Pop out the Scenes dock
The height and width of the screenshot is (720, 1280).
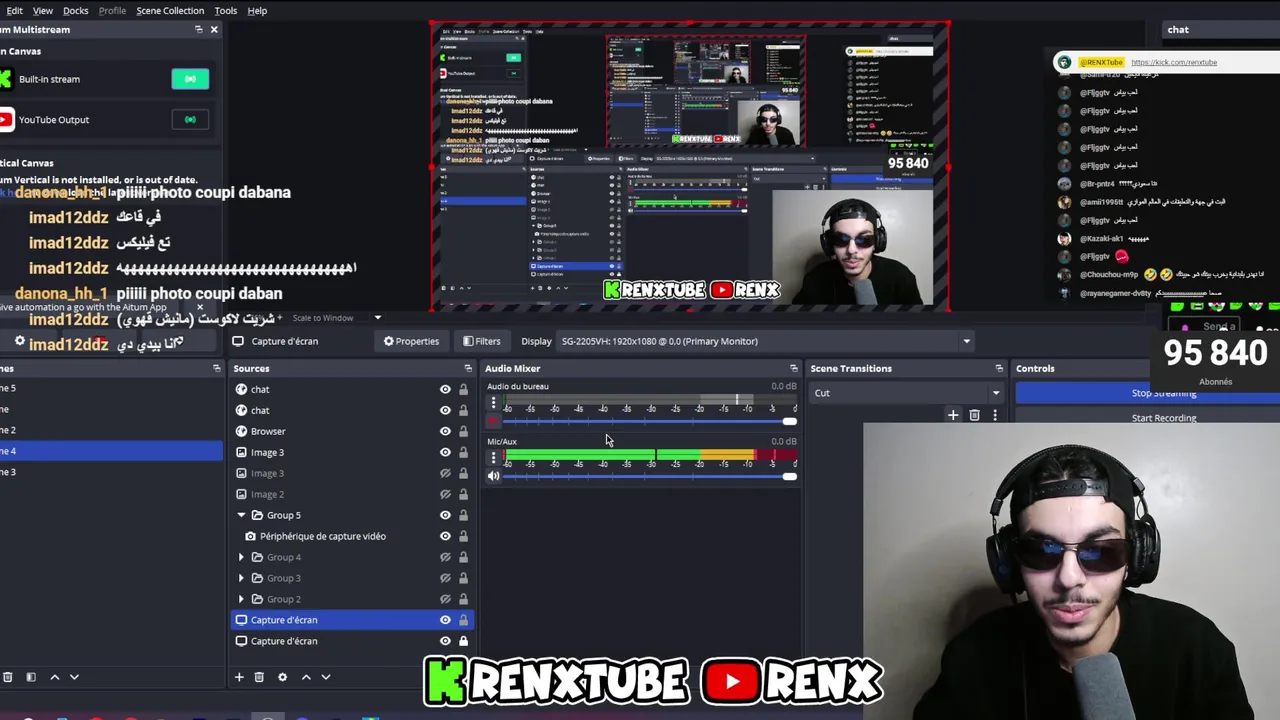click(x=216, y=368)
